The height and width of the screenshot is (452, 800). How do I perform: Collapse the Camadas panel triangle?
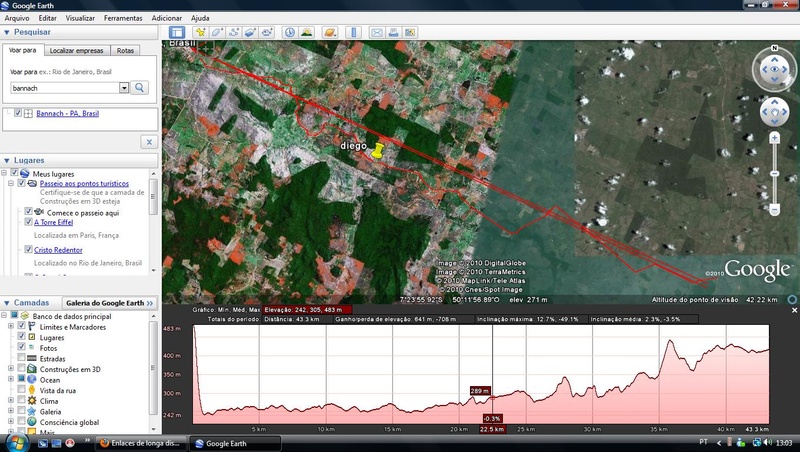[7, 303]
